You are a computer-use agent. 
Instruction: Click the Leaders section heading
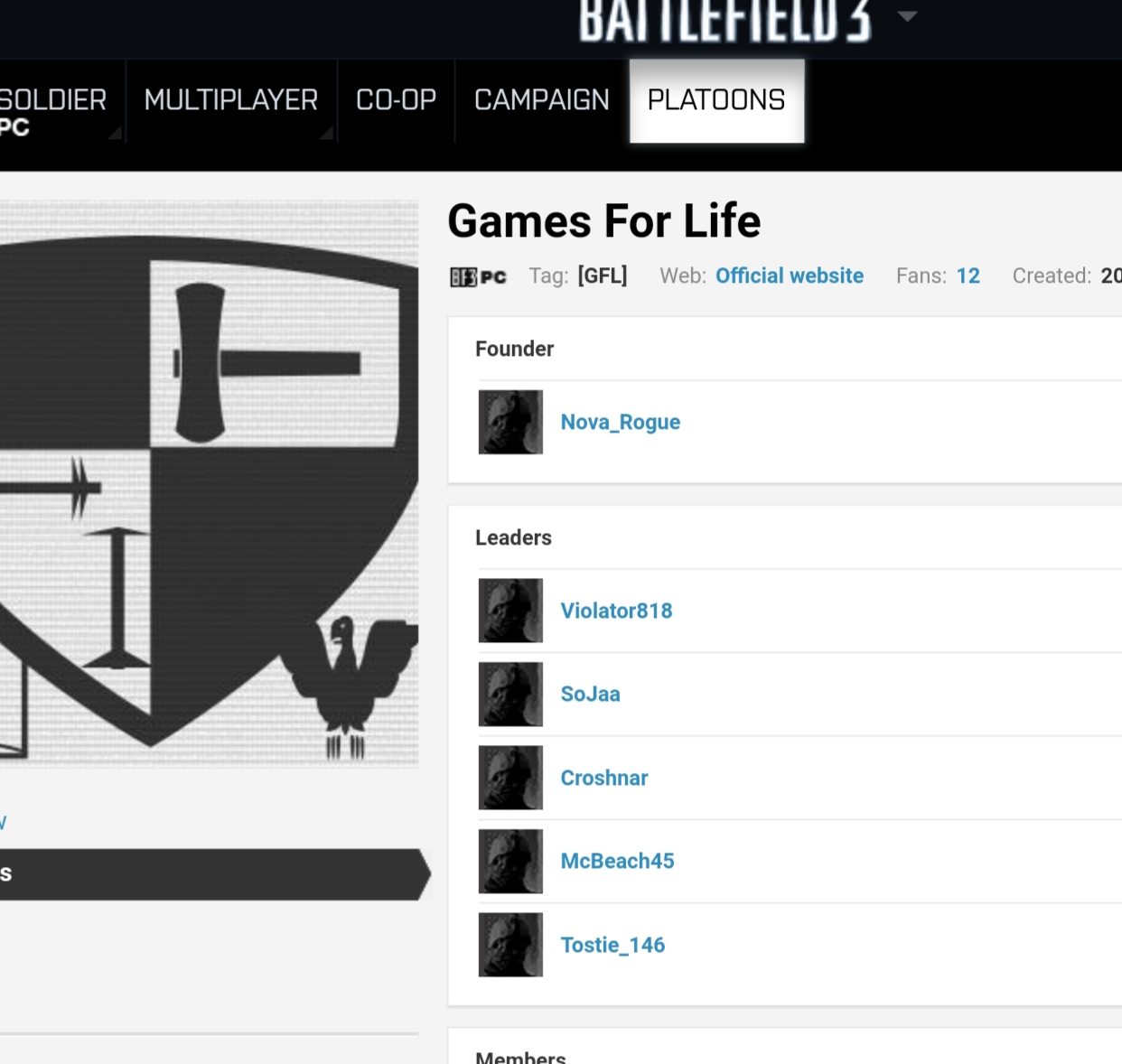pyautogui.click(x=513, y=537)
